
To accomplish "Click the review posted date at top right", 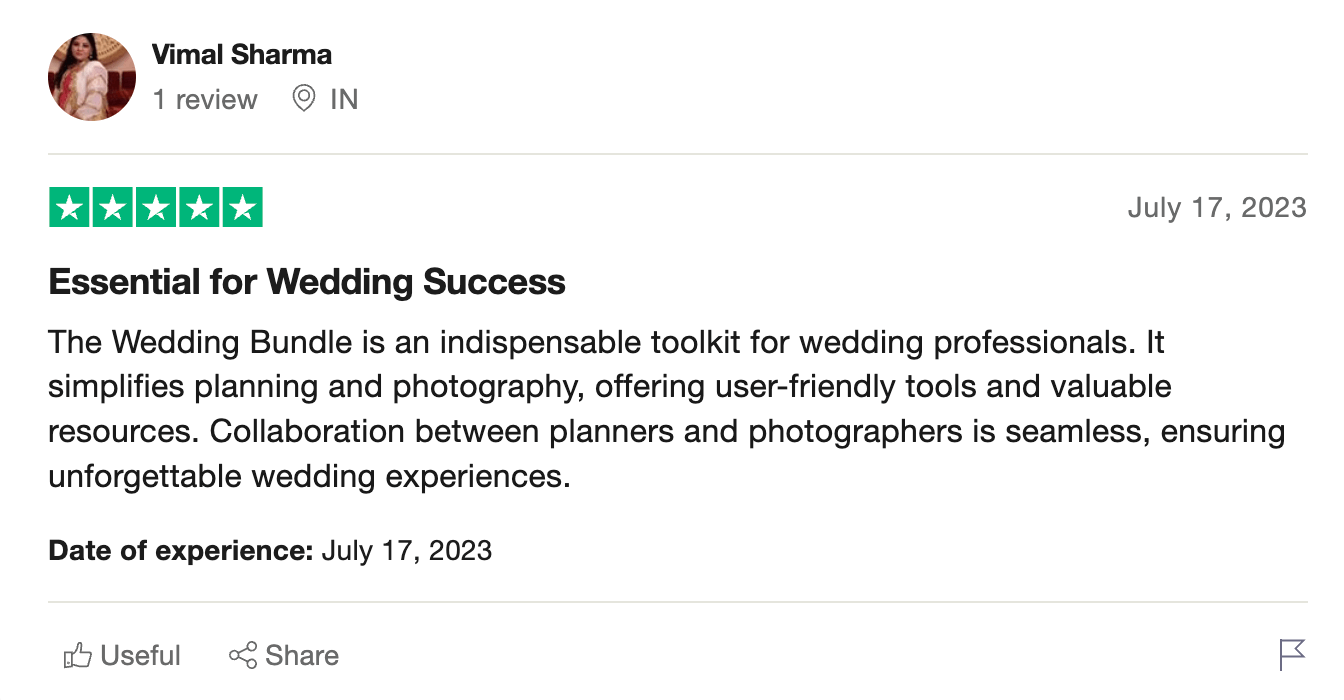I will [x=1216, y=208].
